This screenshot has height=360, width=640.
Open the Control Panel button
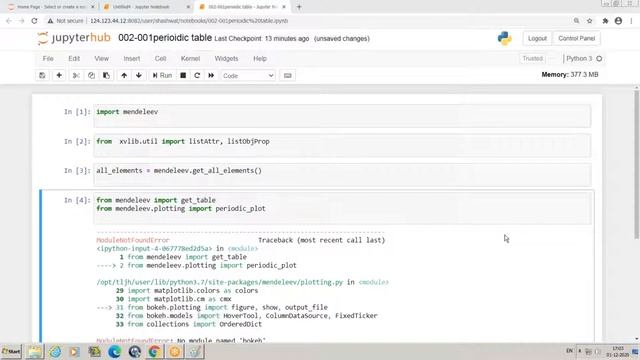pyautogui.click(x=576, y=38)
